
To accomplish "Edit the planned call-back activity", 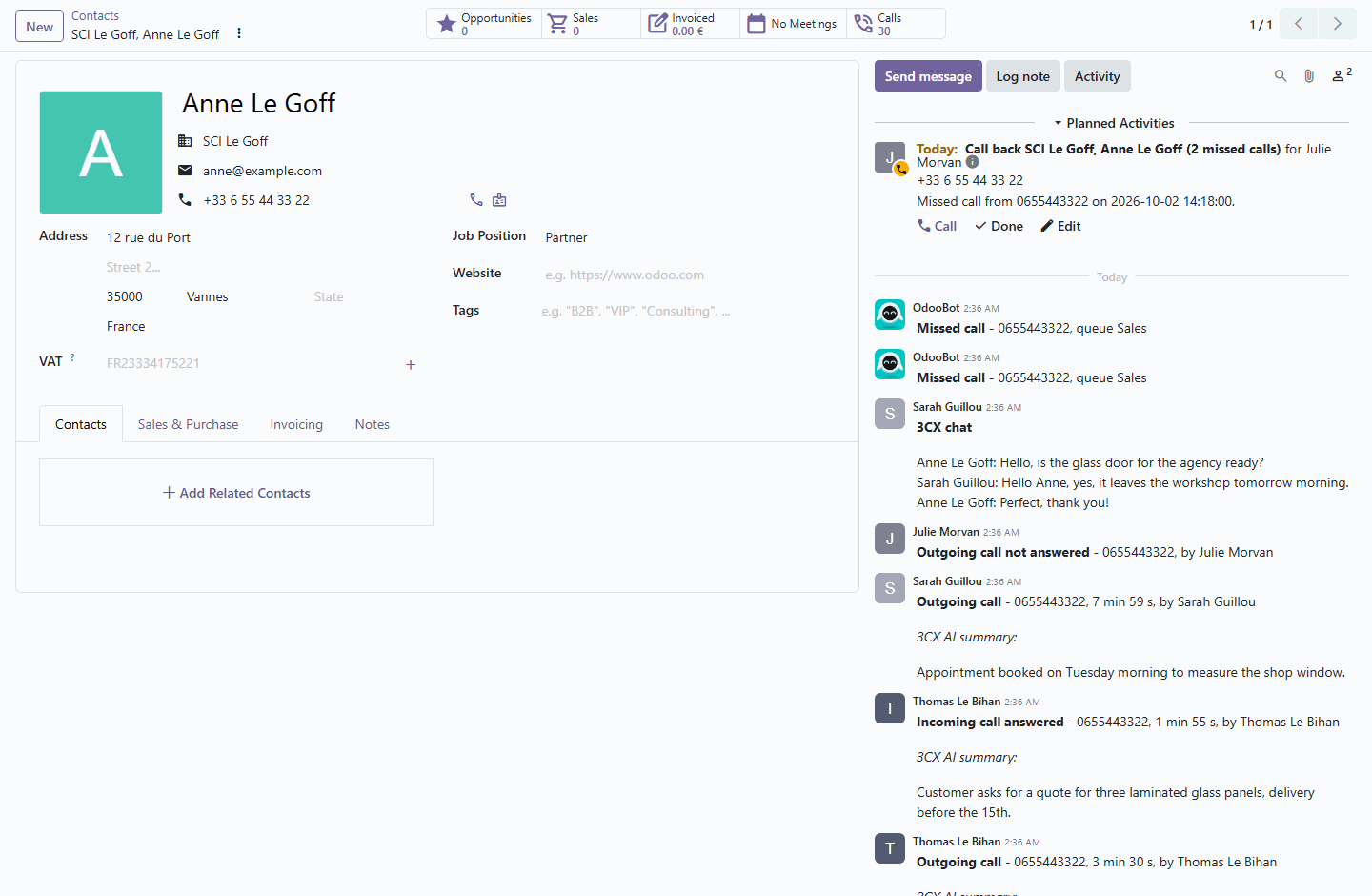I will pyautogui.click(x=1060, y=226).
